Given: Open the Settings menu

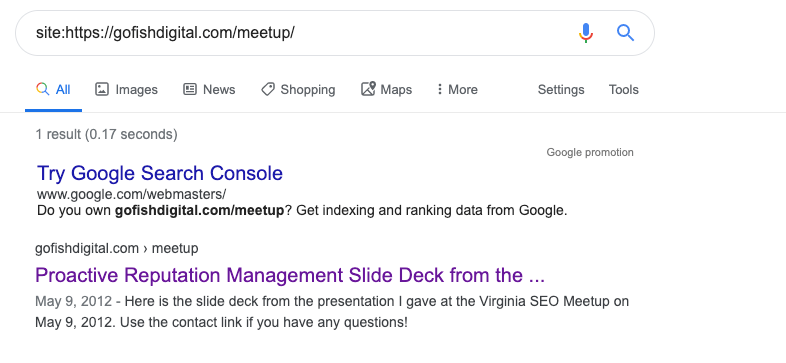Looking at the screenshot, I should pyautogui.click(x=561, y=90).
